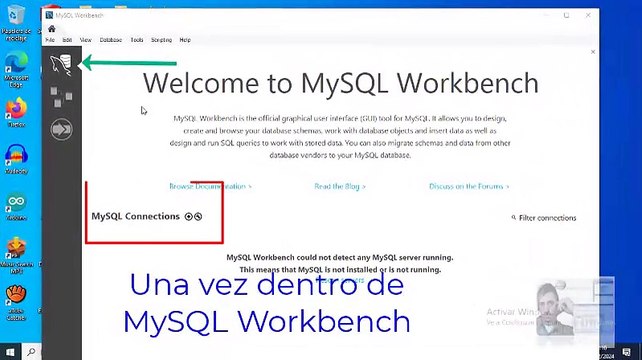This screenshot has height=360, width=642.
Task: Open the Edit menu
Action: (67, 40)
